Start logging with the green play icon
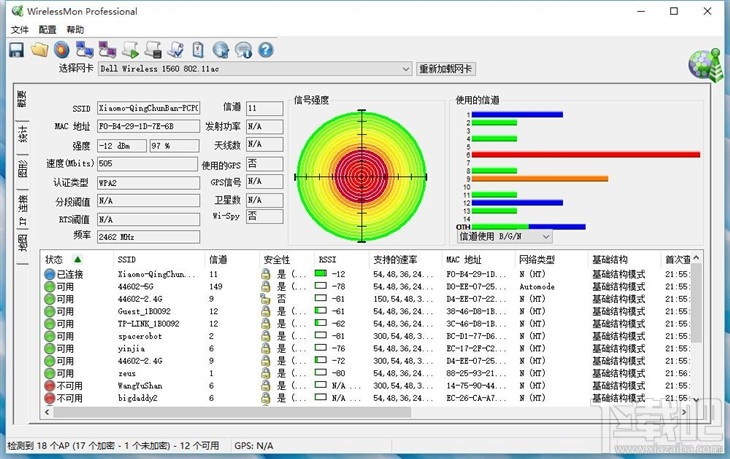Viewport: 730px width, 459px height. point(131,50)
